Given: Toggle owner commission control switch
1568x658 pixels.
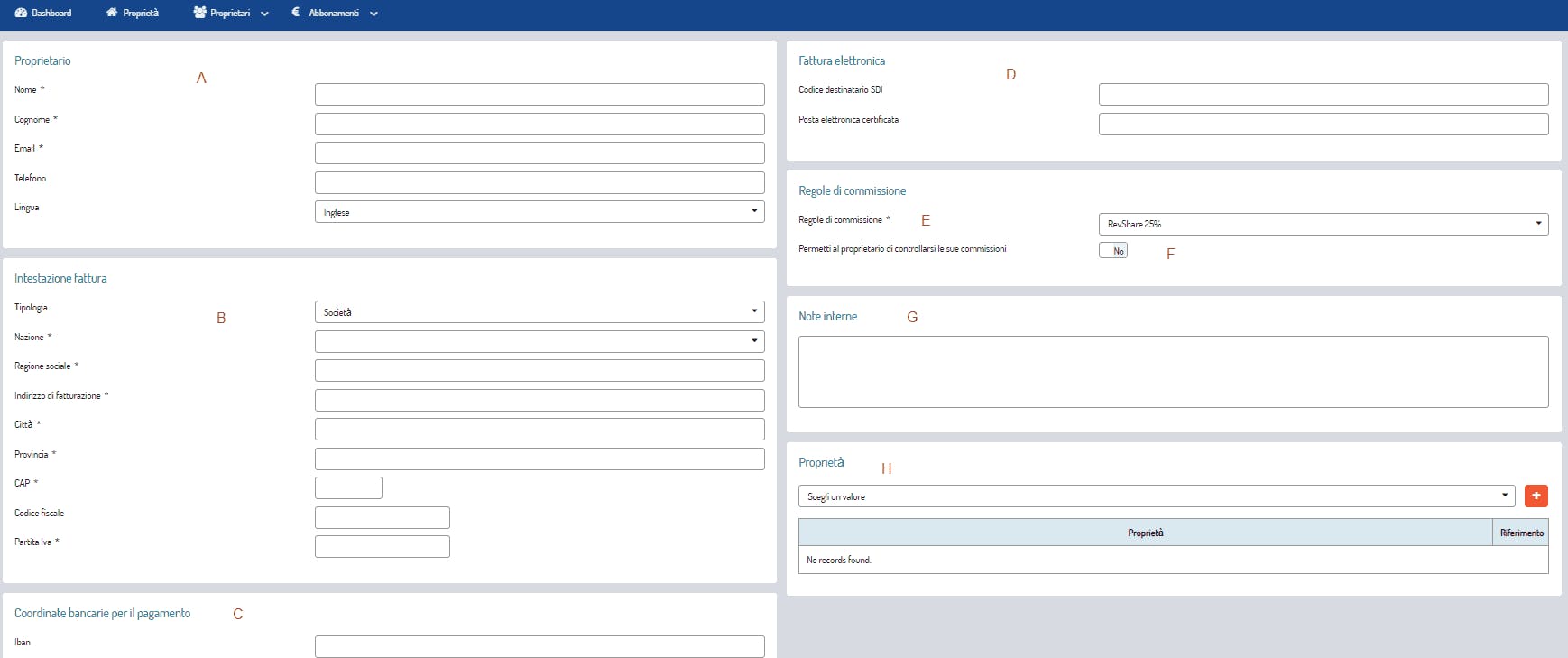Looking at the screenshot, I should click(x=1112, y=251).
